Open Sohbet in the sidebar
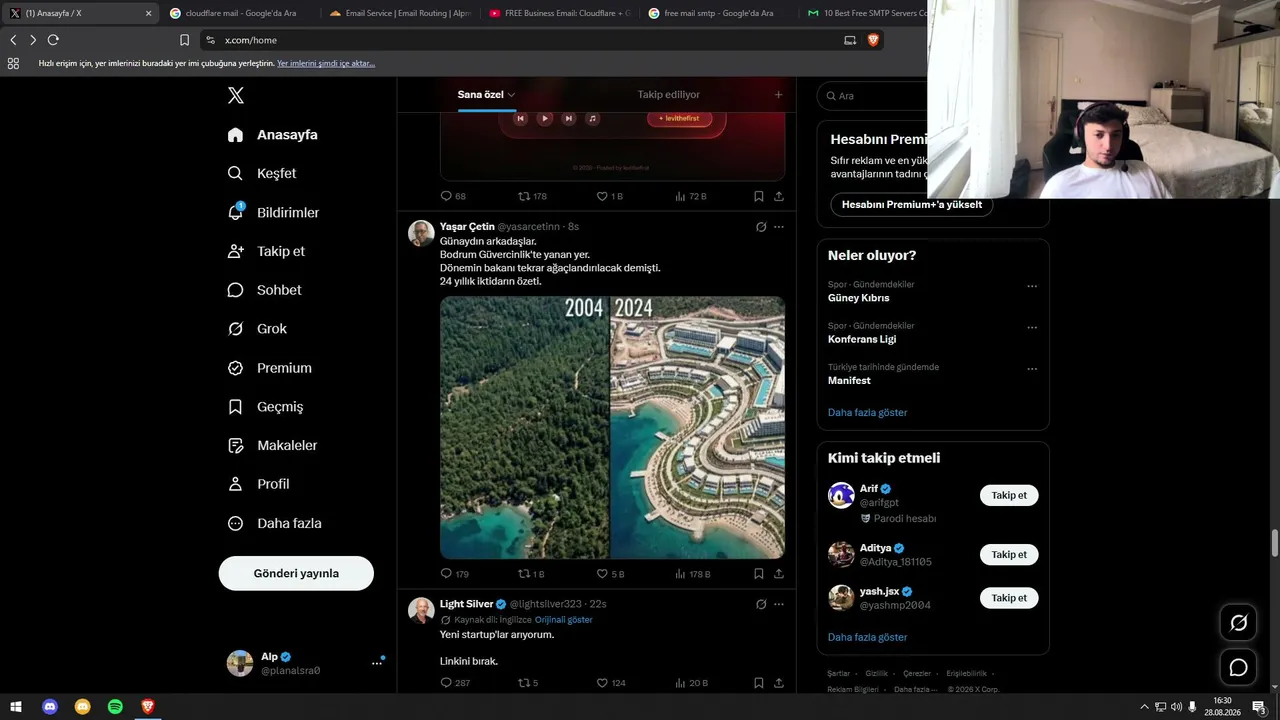The height and width of the screenshot is (720, 1280). [264, 290]
